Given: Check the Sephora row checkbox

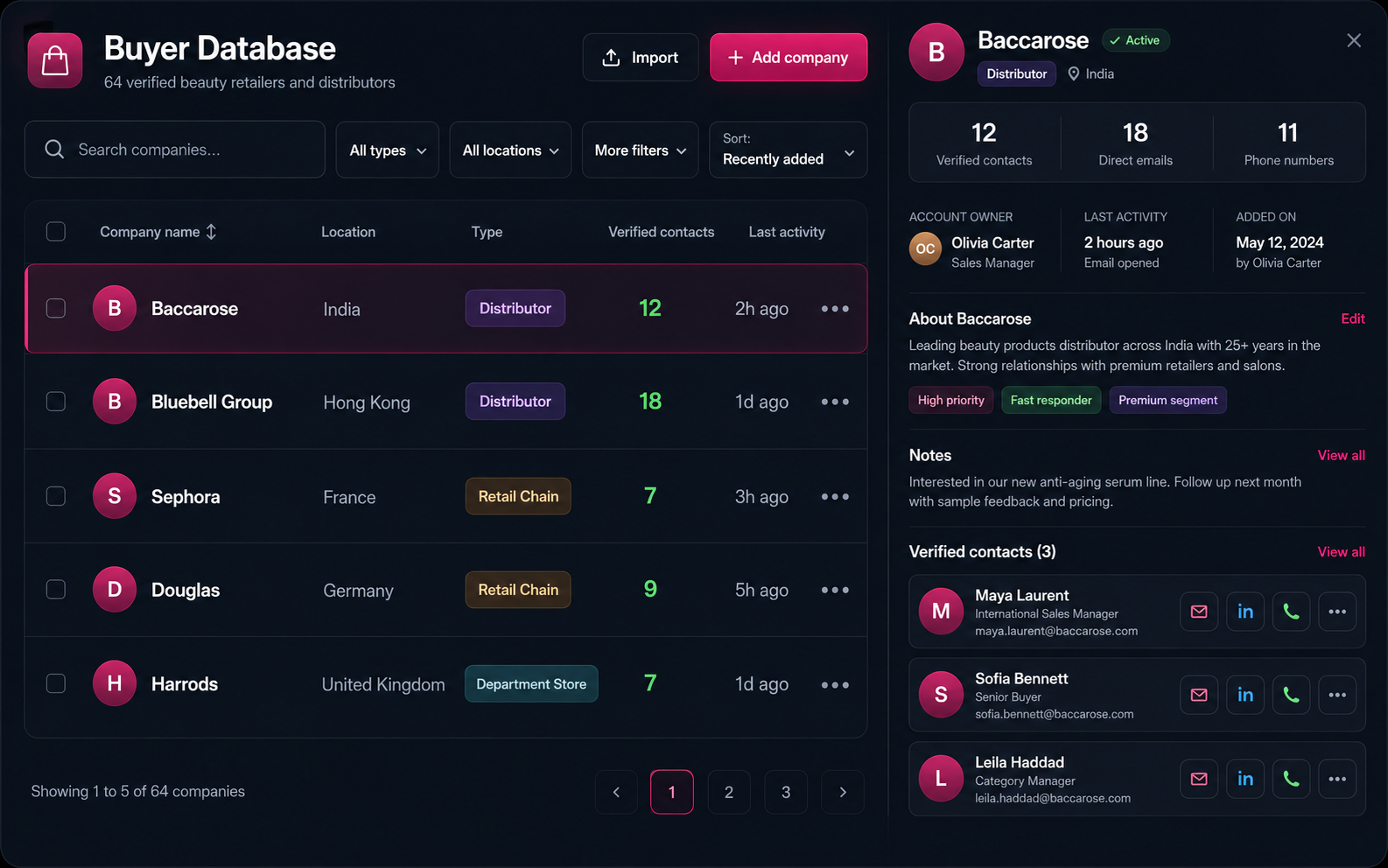Looking at the screenshot, I should point(56,496).
